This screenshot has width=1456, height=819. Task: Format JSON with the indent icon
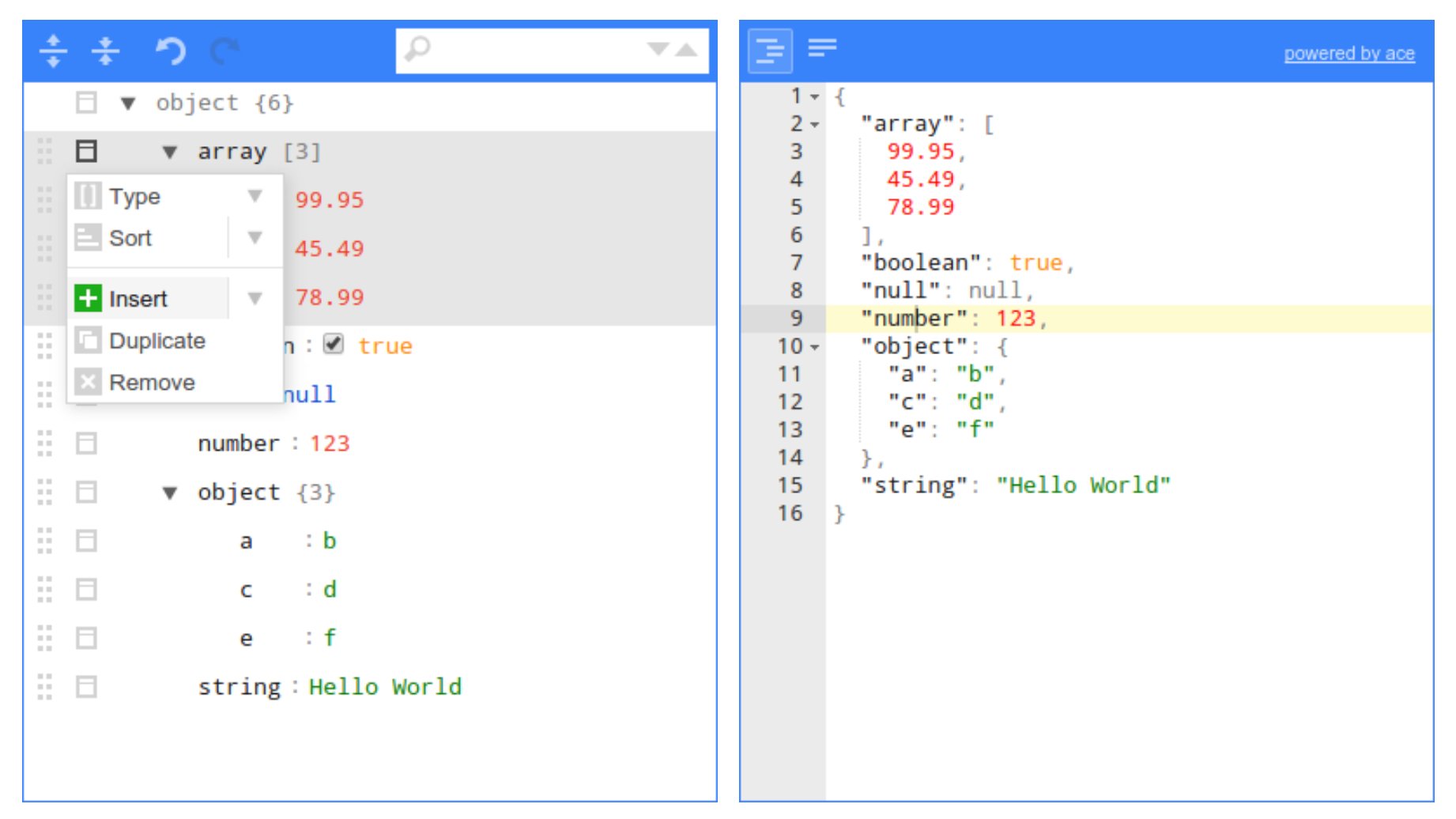(769, 51)
